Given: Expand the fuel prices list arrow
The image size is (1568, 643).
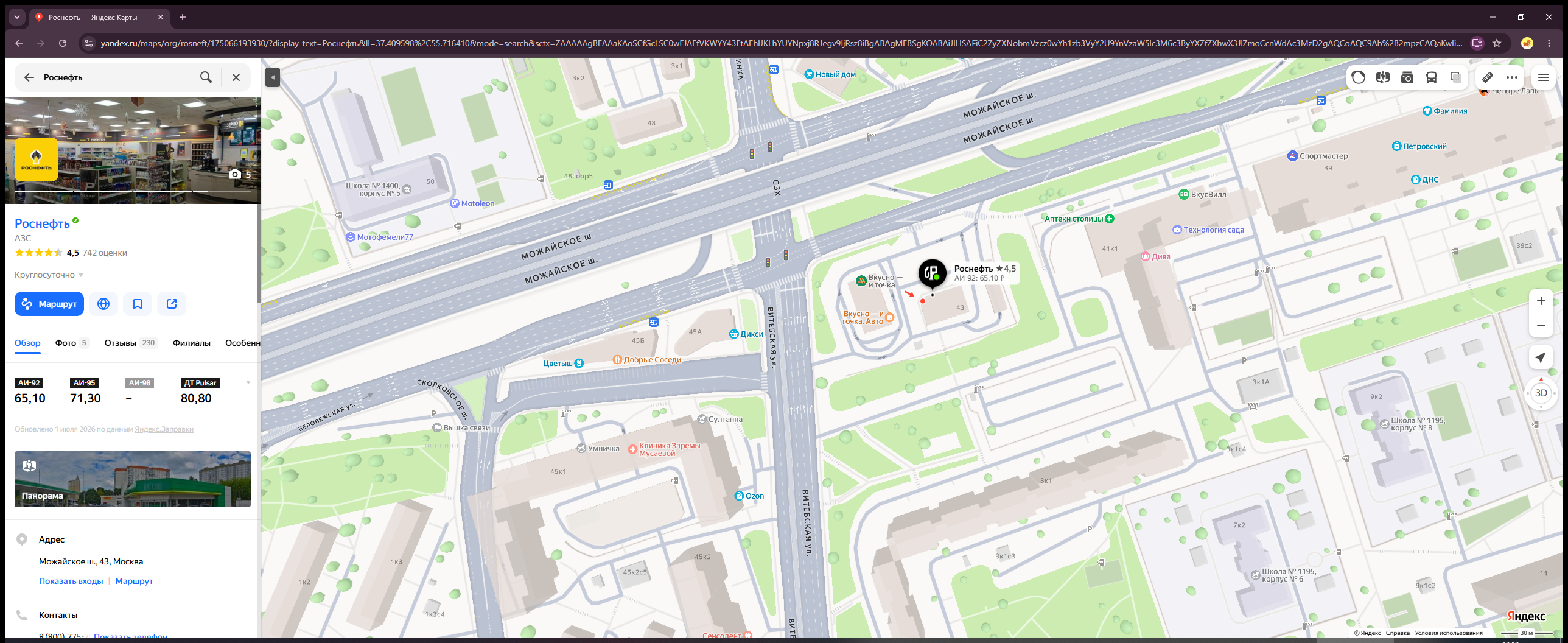Looking at the screenshot, I should pyautogui.click(x=248, y=382).
